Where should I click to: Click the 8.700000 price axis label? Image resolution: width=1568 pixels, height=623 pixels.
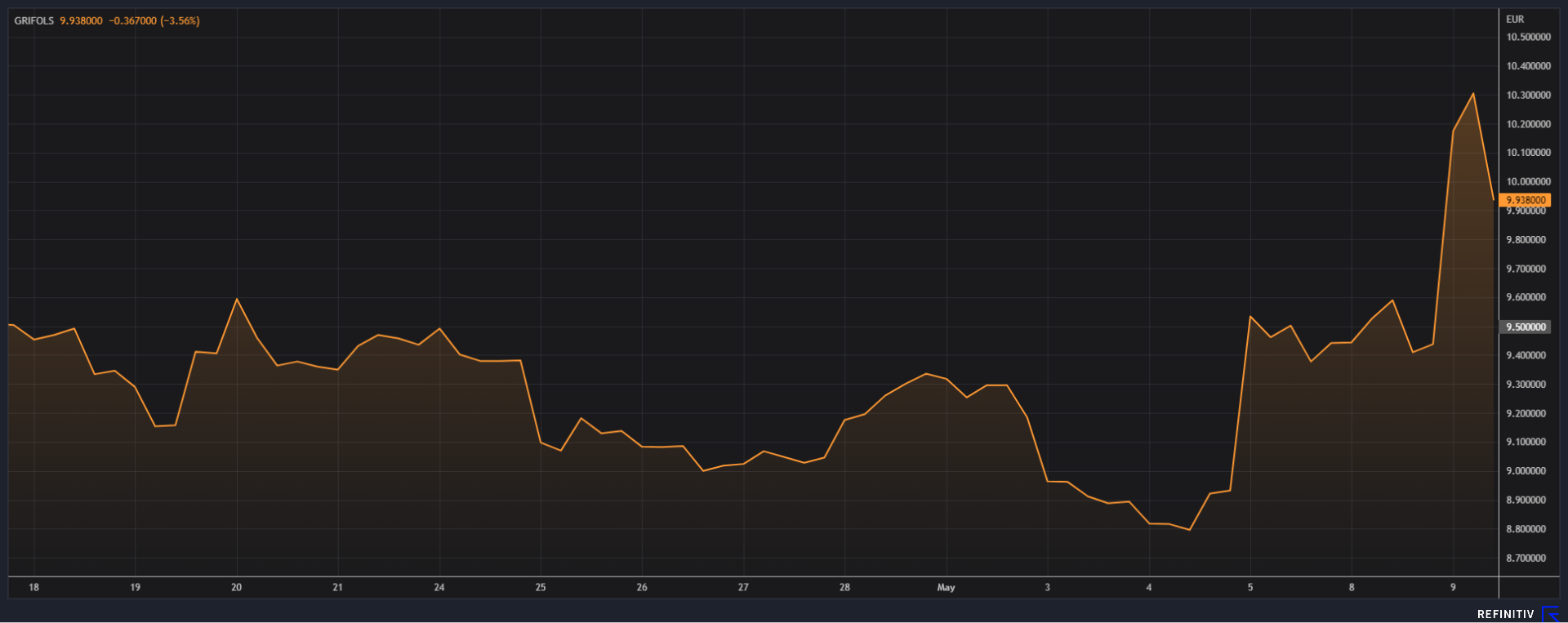point(1526,558)
